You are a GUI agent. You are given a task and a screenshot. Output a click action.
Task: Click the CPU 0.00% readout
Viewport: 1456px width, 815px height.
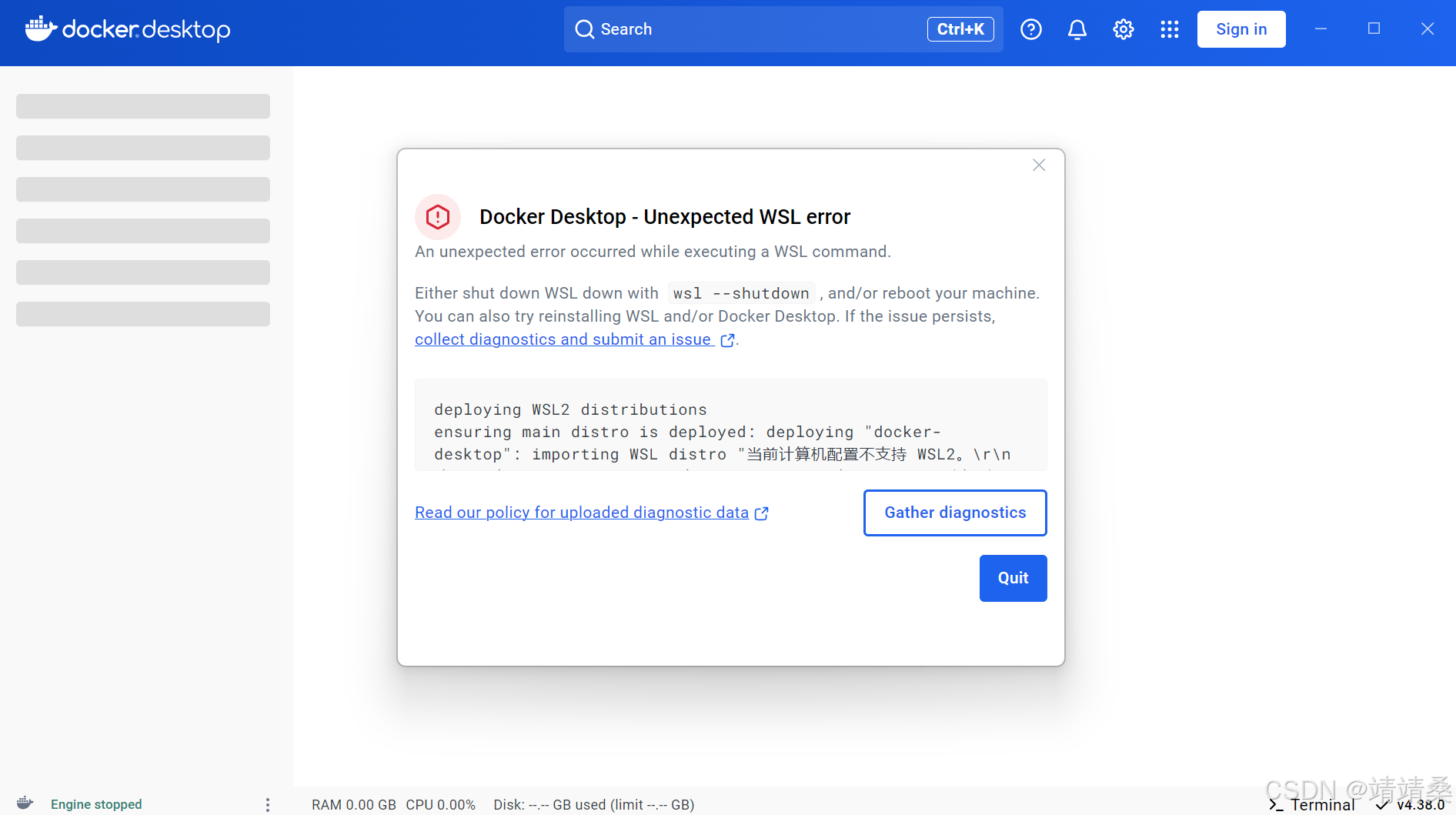point(440,804)
